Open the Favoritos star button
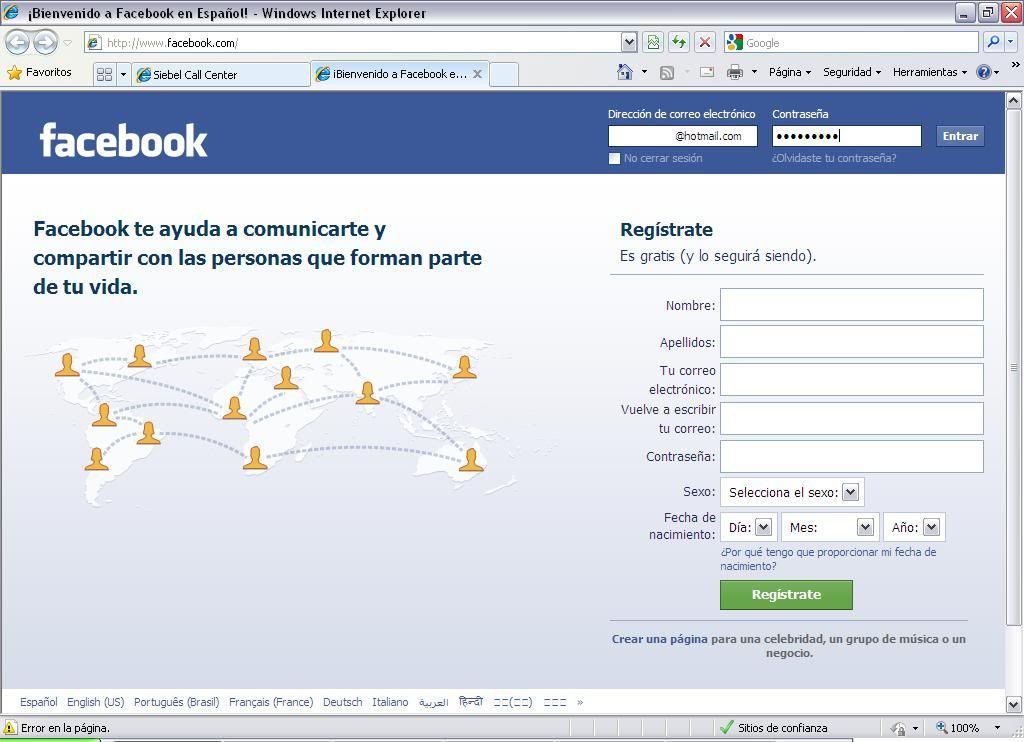 (39, 73)
